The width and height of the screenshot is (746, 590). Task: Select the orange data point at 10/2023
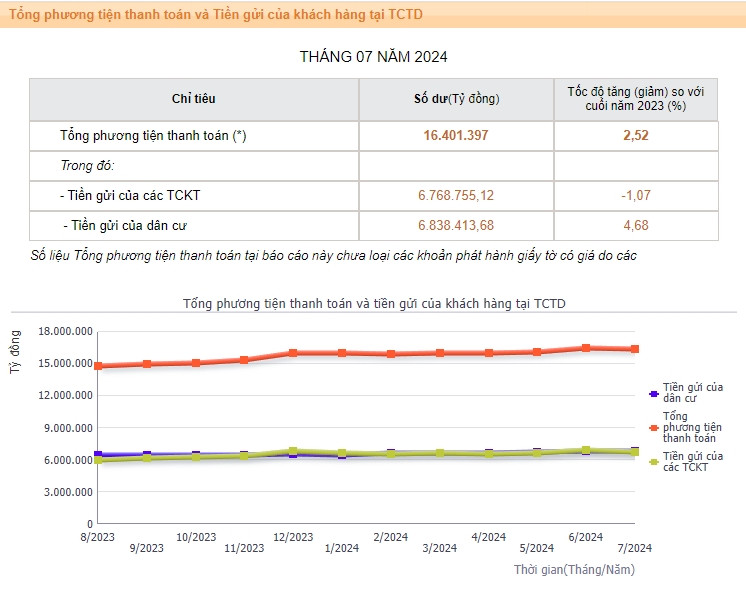196,363
